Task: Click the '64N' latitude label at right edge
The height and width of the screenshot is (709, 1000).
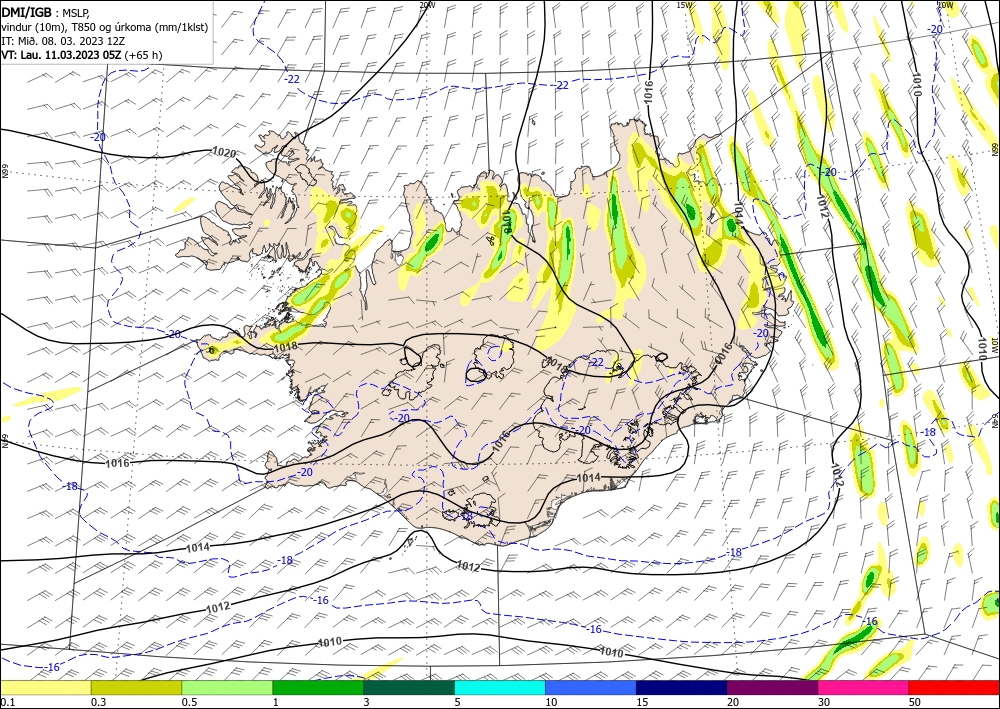Action: pyautogui.click(x=995, y=420)
